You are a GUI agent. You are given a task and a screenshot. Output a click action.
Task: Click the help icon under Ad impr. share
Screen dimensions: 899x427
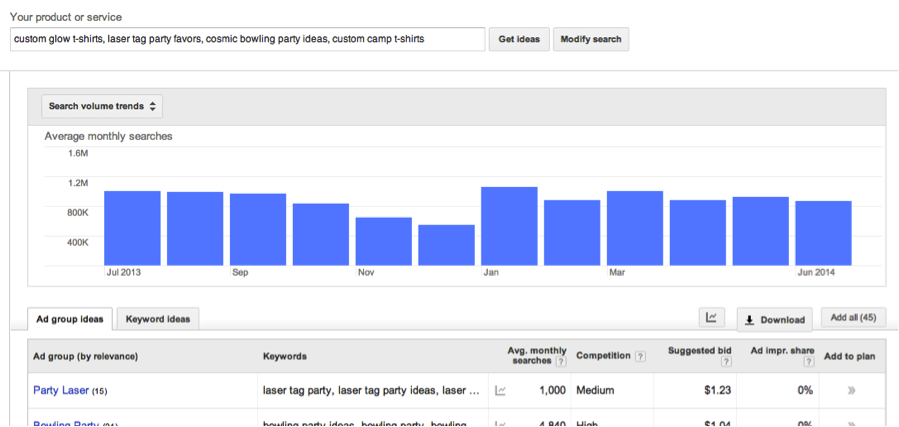[809, 361]
